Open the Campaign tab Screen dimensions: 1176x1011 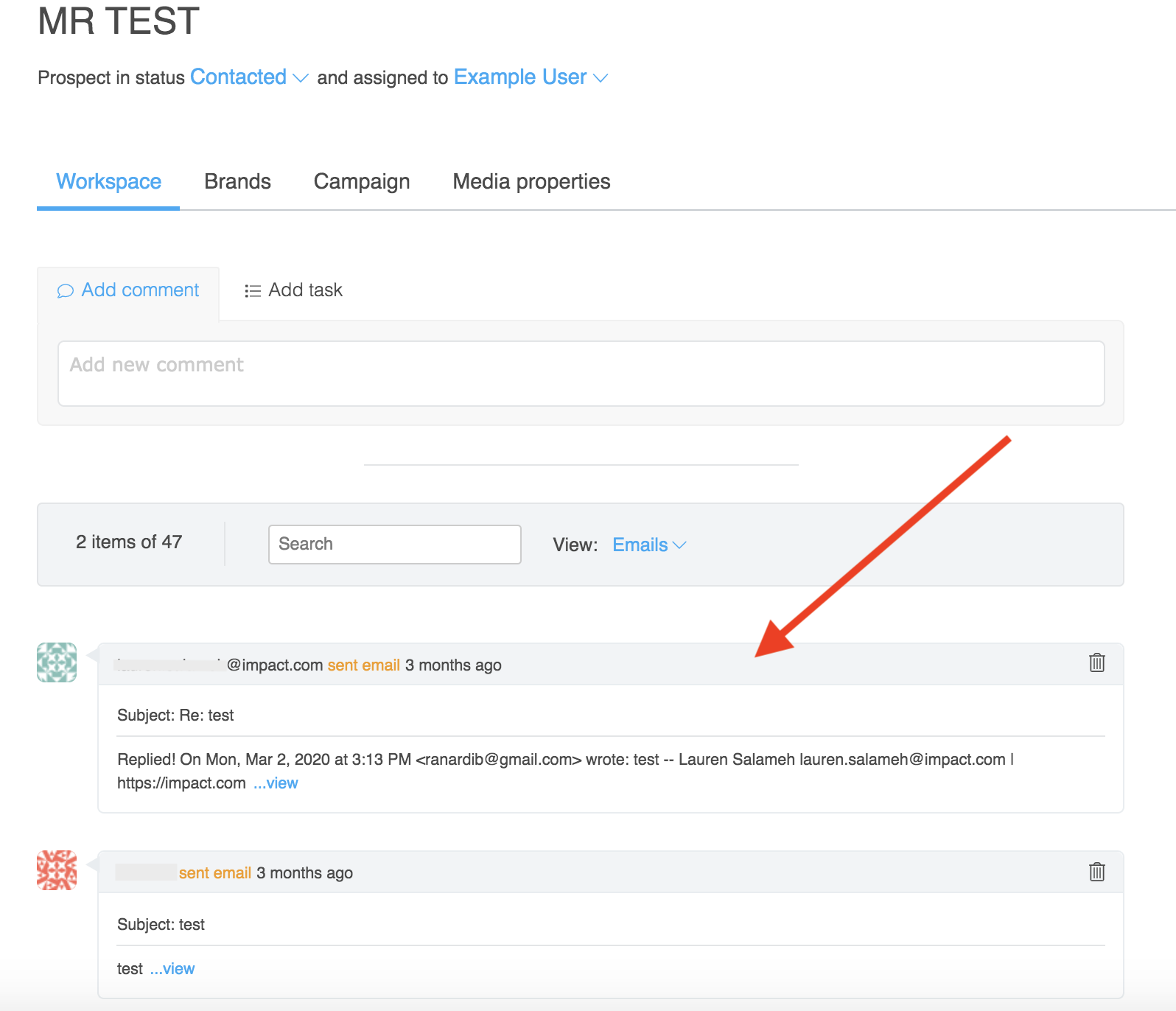point(362,181)
